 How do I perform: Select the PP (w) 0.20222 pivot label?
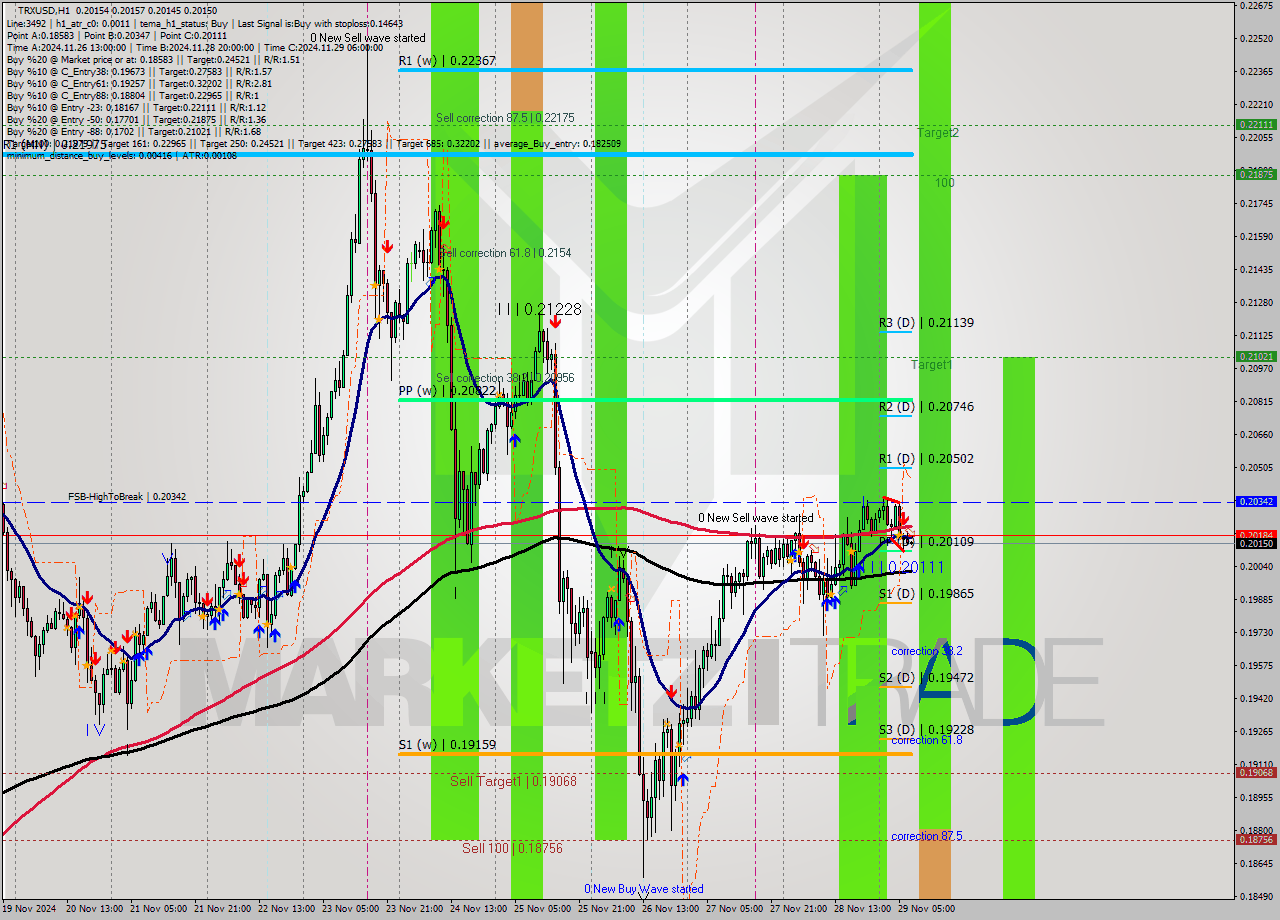(x=443, y=391)
